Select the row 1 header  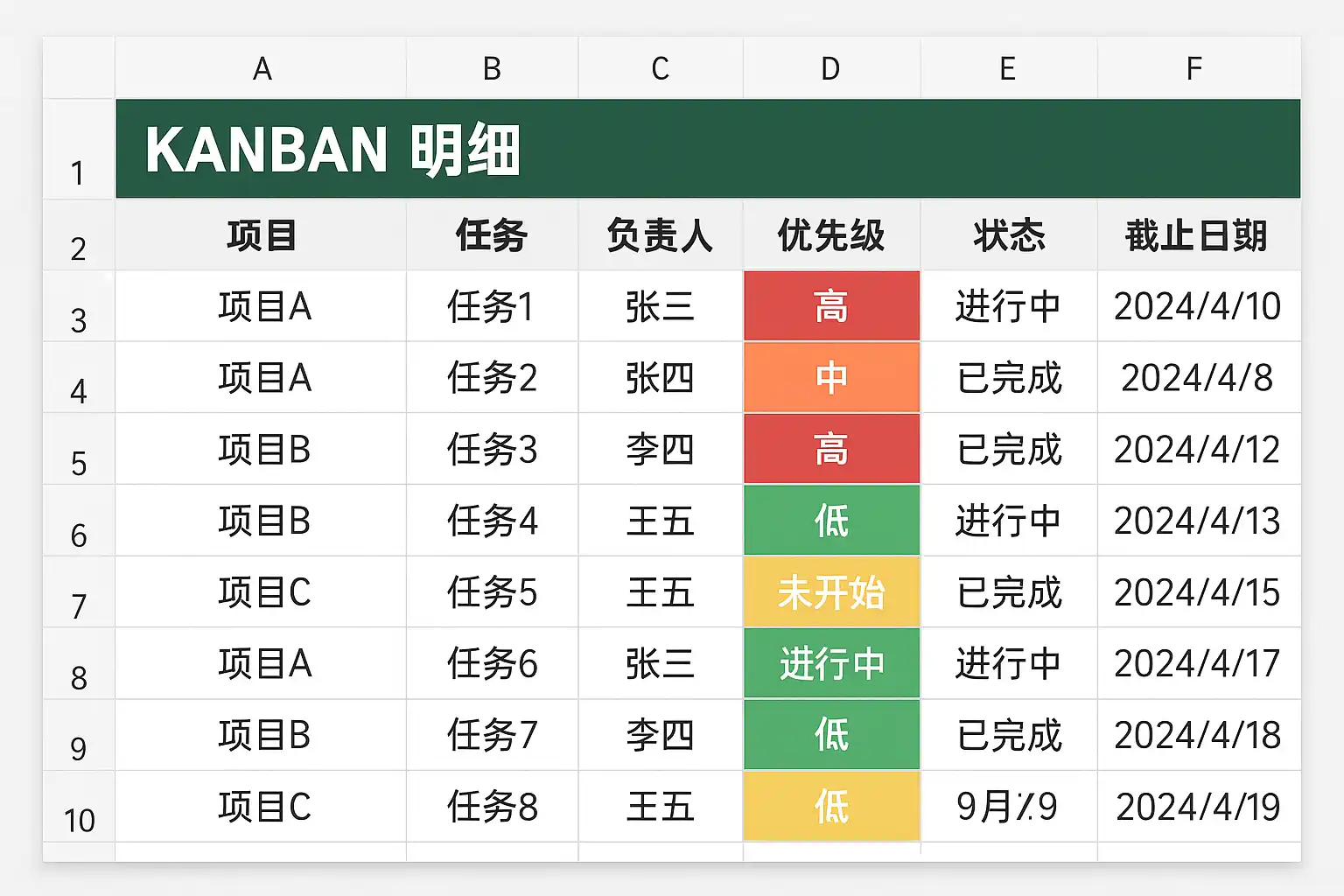[79, 150]
